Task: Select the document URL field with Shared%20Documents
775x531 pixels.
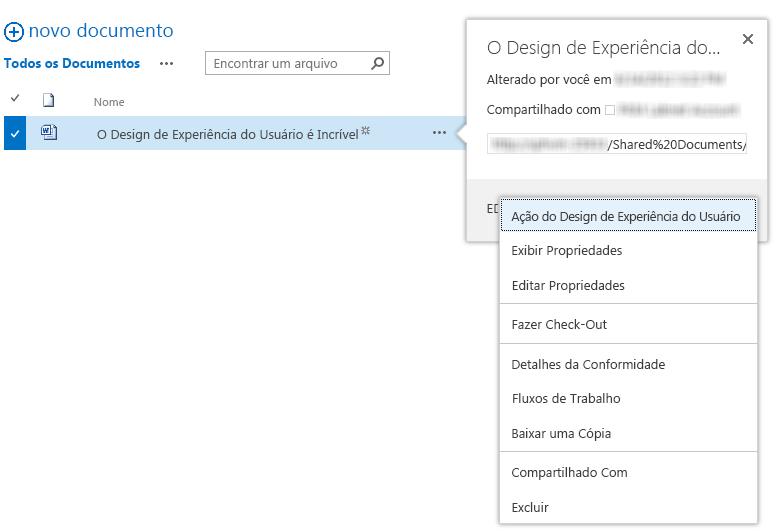Action: tap(616, 144)
